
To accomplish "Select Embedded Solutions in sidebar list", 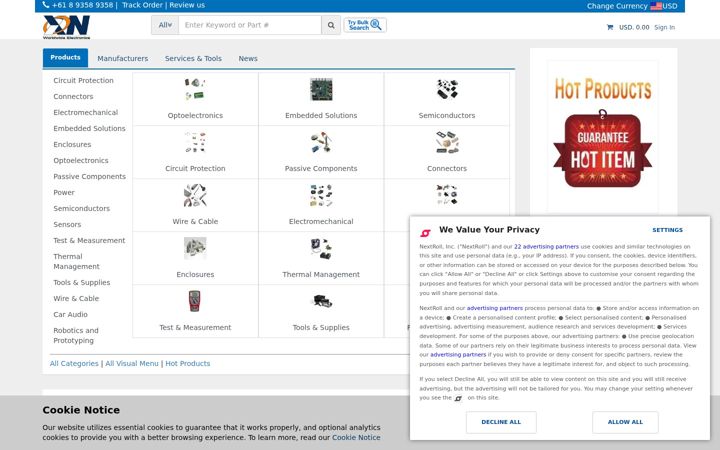I will click(89, 129).
